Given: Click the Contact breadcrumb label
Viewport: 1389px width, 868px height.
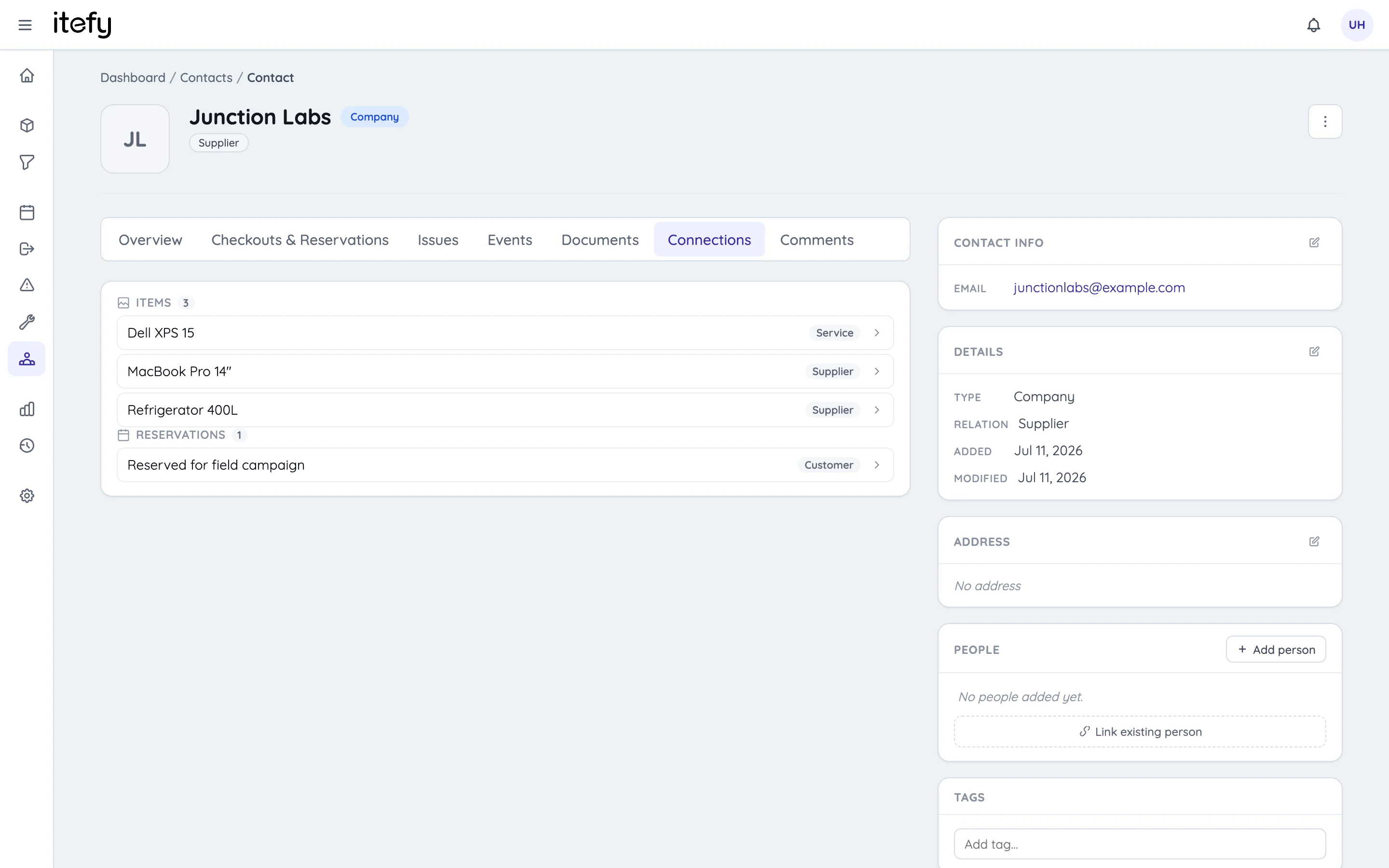Looking at the screenshot, I should 271,78.
